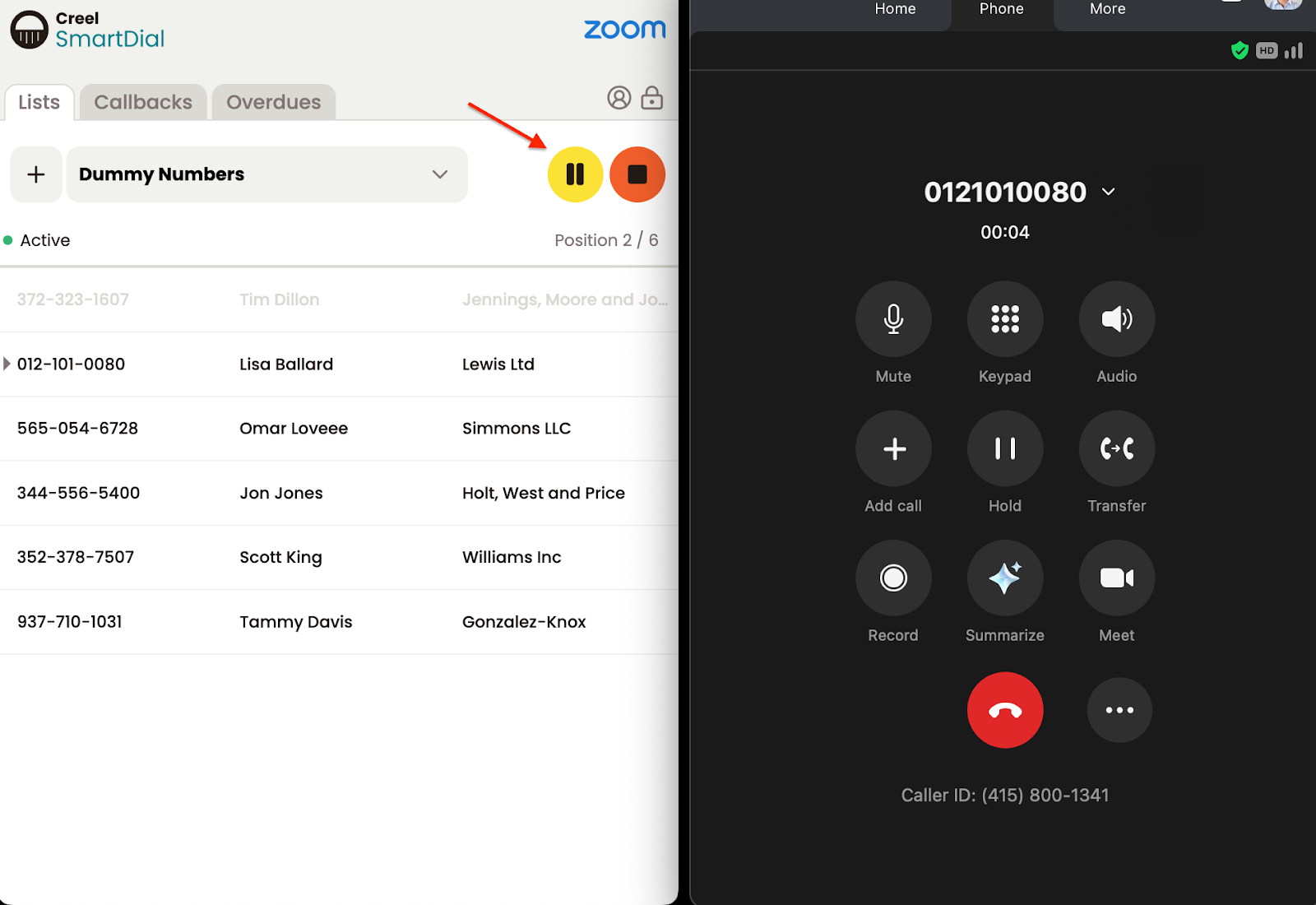Click the Position 2 / 6 indicator
Screen dimensions: 1316x905
[606, 240]
